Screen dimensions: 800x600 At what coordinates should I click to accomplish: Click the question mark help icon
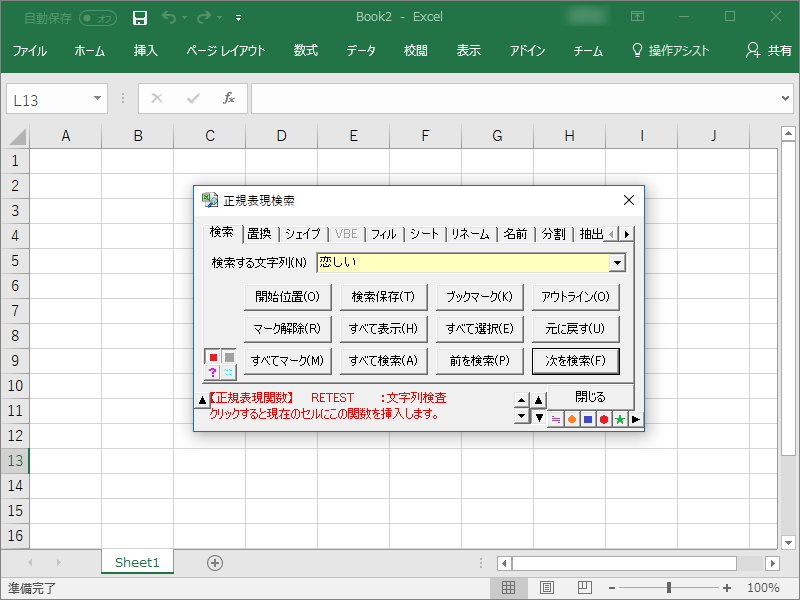[x=212, y=372]
